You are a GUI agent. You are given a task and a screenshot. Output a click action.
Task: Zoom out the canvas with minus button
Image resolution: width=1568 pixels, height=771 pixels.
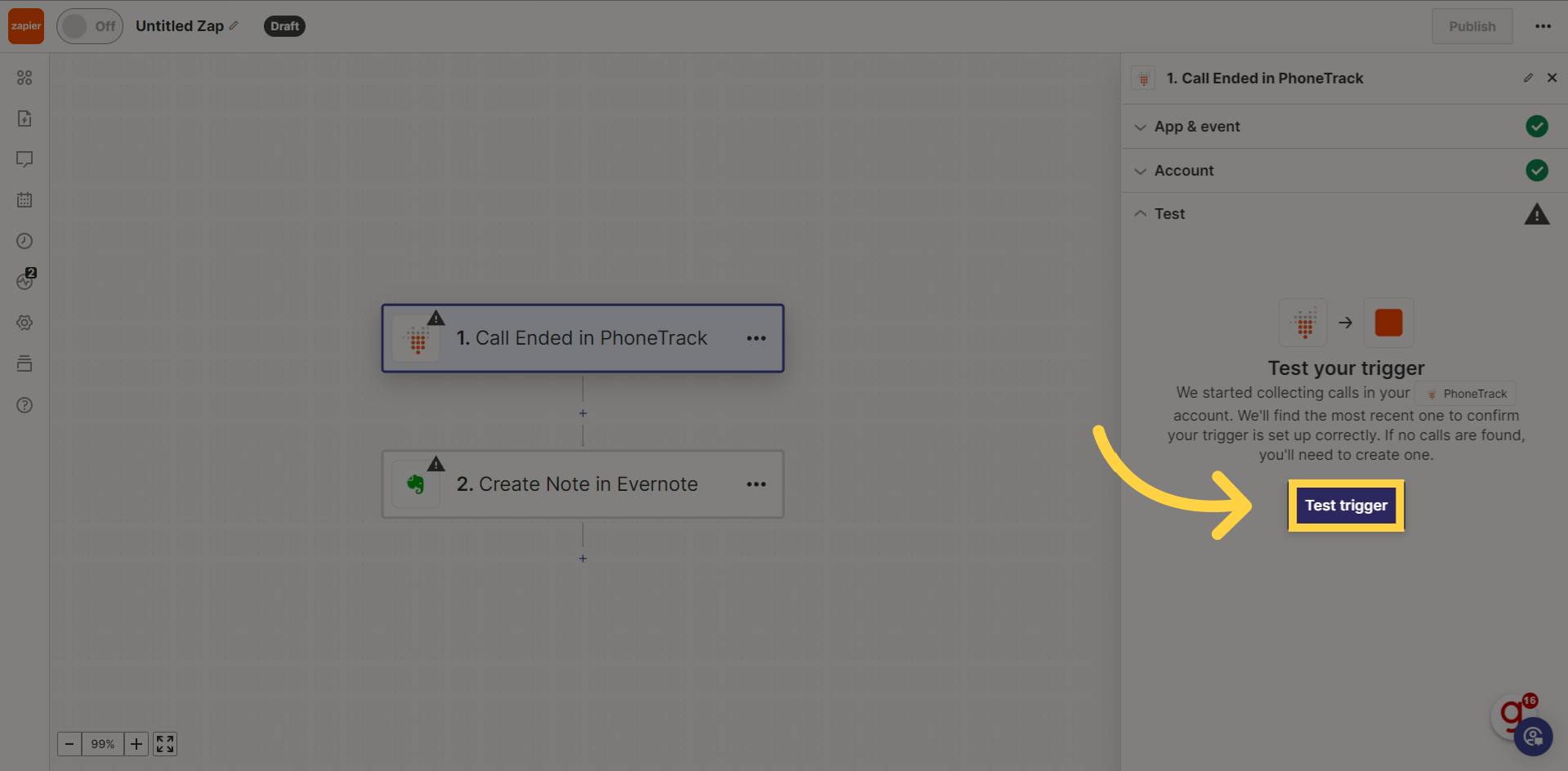point(69,744)
